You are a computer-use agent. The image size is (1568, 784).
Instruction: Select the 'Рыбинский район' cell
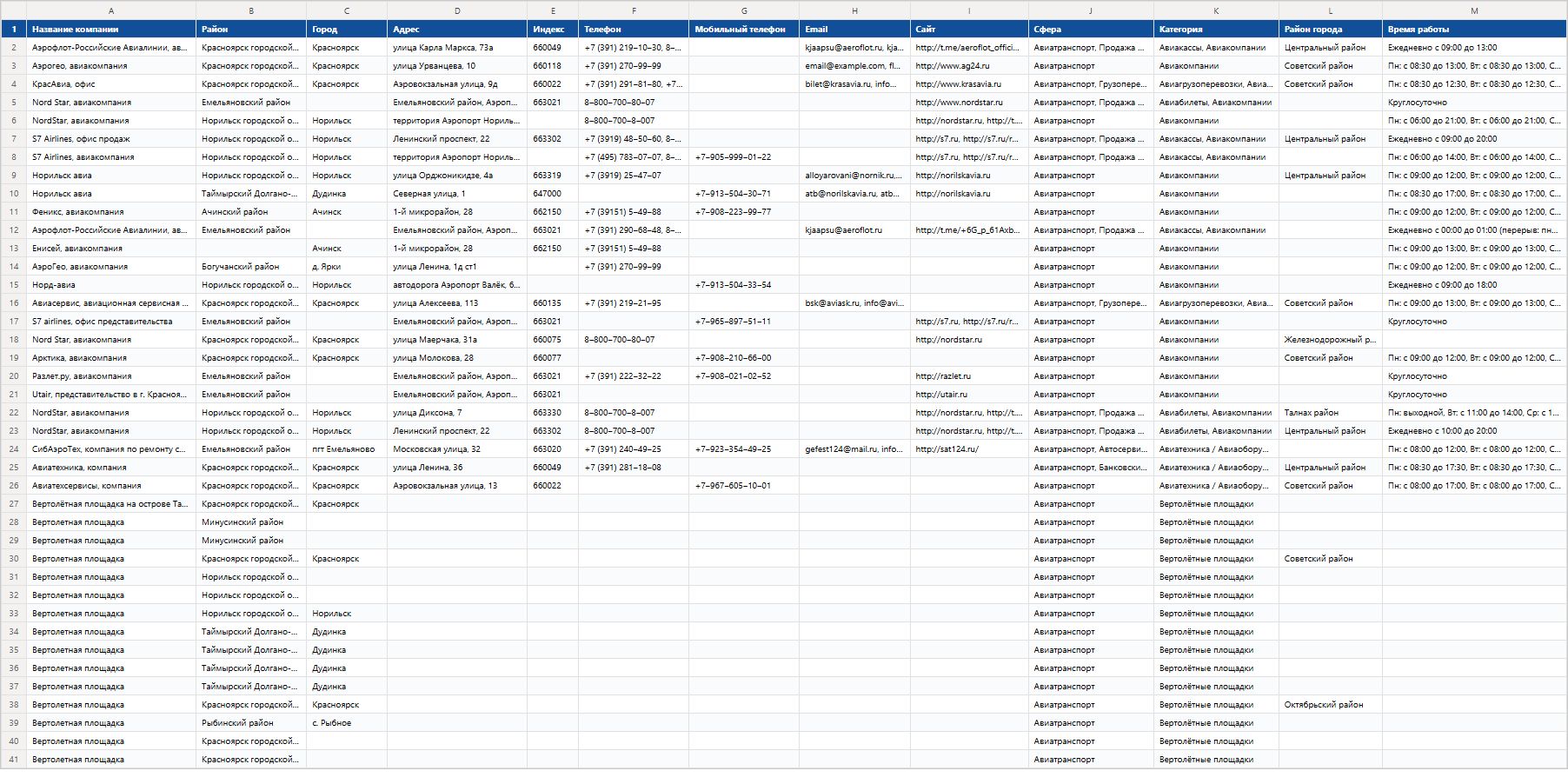pyautogui.click(x=251, y=723)
